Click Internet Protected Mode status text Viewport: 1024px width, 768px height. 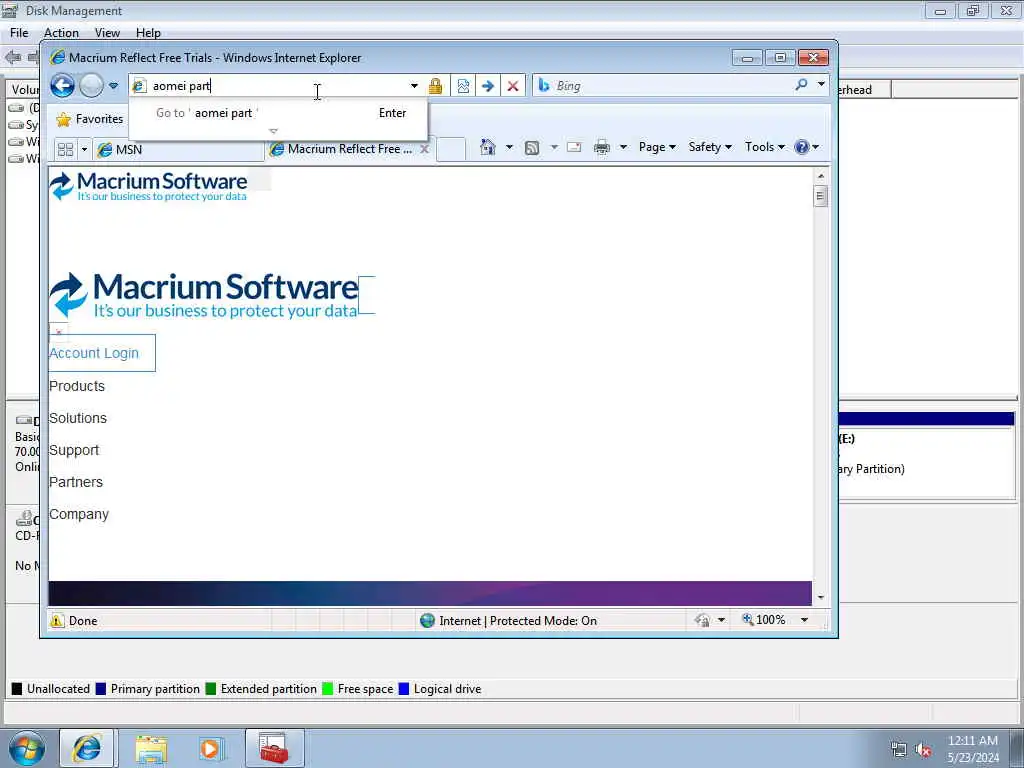pyautogui.click(x=518, y=621)
